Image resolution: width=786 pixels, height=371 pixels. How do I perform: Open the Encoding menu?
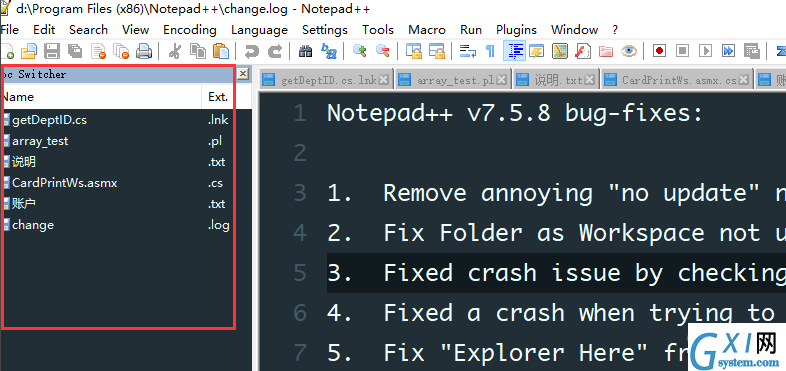pos(189,30)
